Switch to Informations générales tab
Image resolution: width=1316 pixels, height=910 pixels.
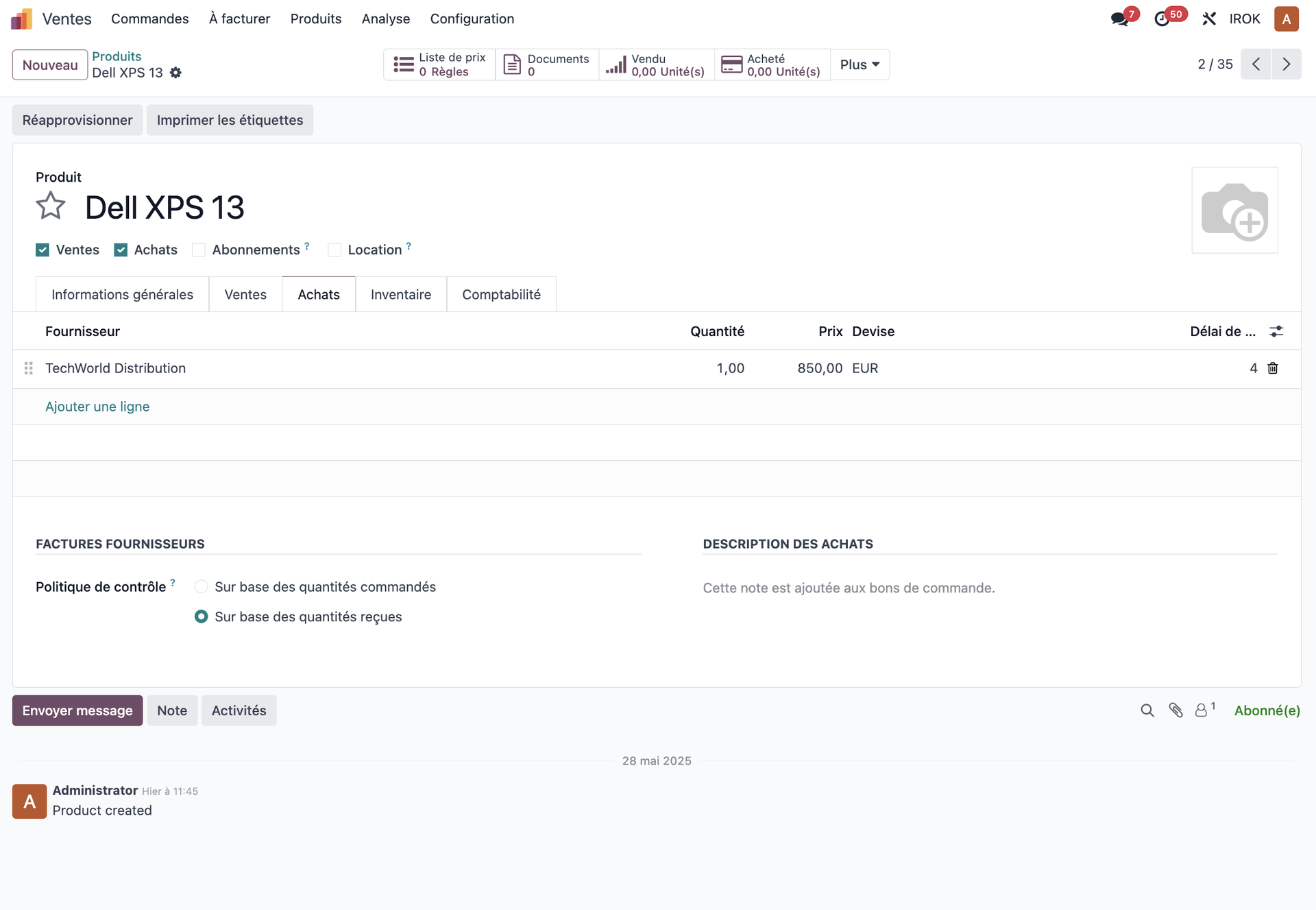[x=123, y=294]
